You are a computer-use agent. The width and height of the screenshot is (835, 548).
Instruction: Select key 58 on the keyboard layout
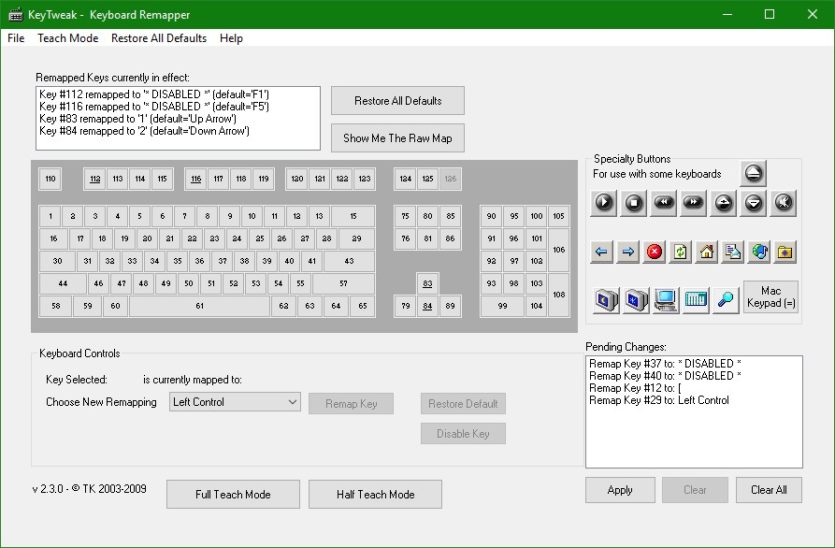point(55,306)
